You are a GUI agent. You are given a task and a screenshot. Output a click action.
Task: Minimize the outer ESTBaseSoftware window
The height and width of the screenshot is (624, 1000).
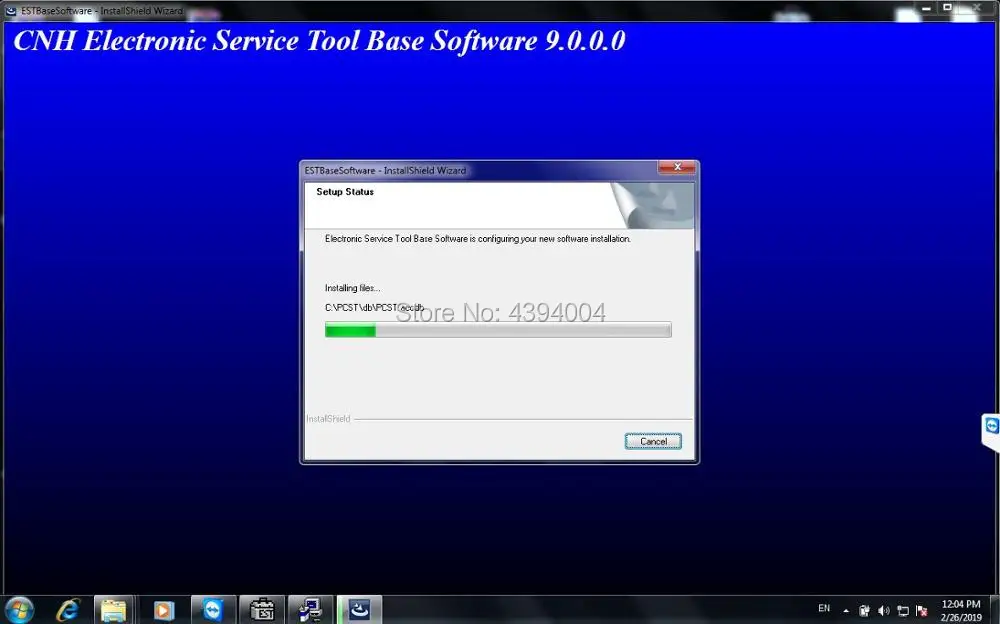click(x=926, y=8)
